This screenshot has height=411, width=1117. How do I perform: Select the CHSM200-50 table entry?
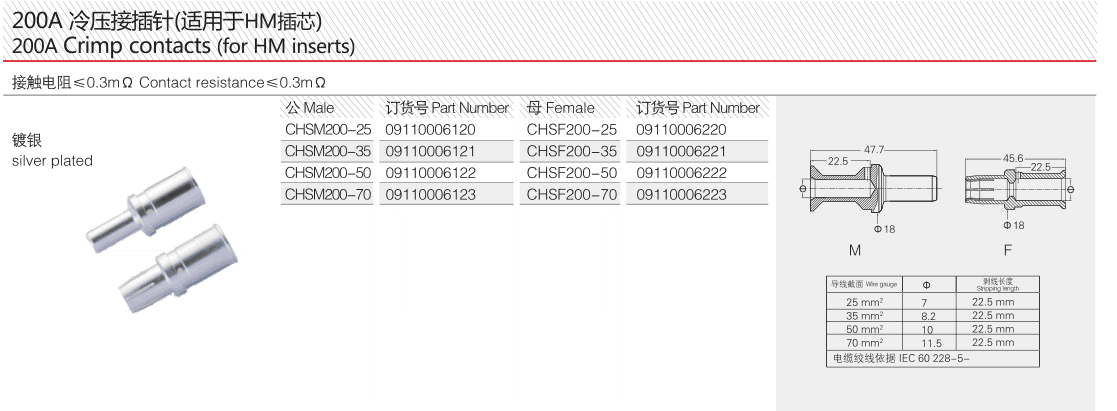(x=328, y=172)
